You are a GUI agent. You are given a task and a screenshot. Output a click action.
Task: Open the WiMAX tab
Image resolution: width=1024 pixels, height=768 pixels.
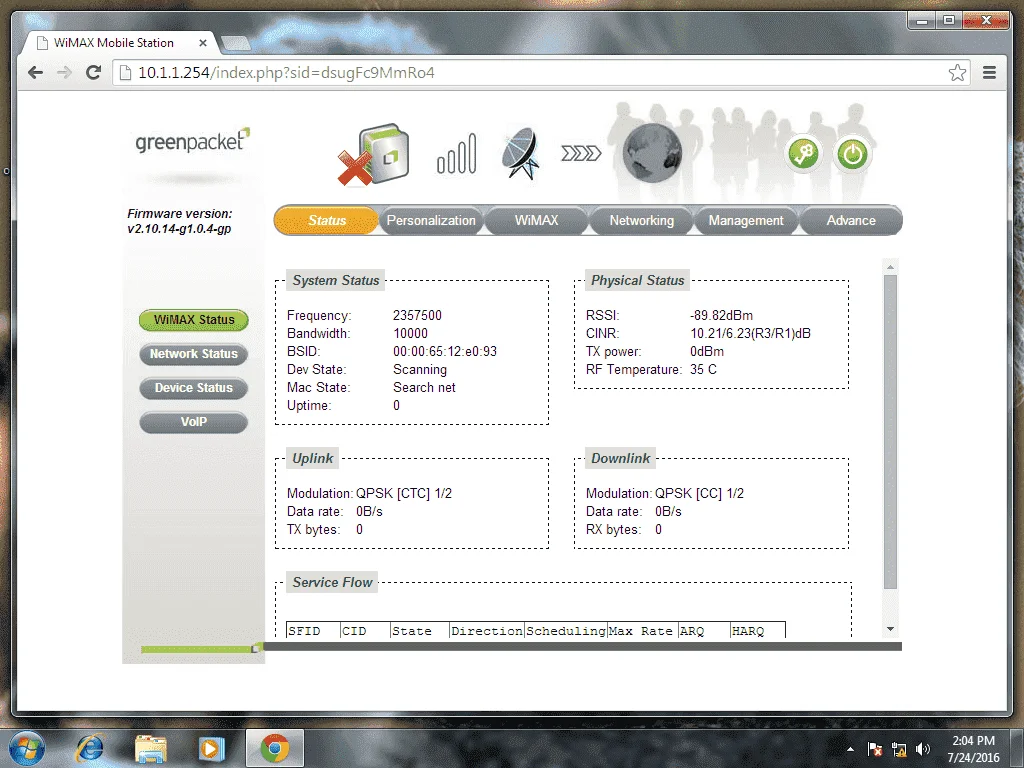click(536, 220)
